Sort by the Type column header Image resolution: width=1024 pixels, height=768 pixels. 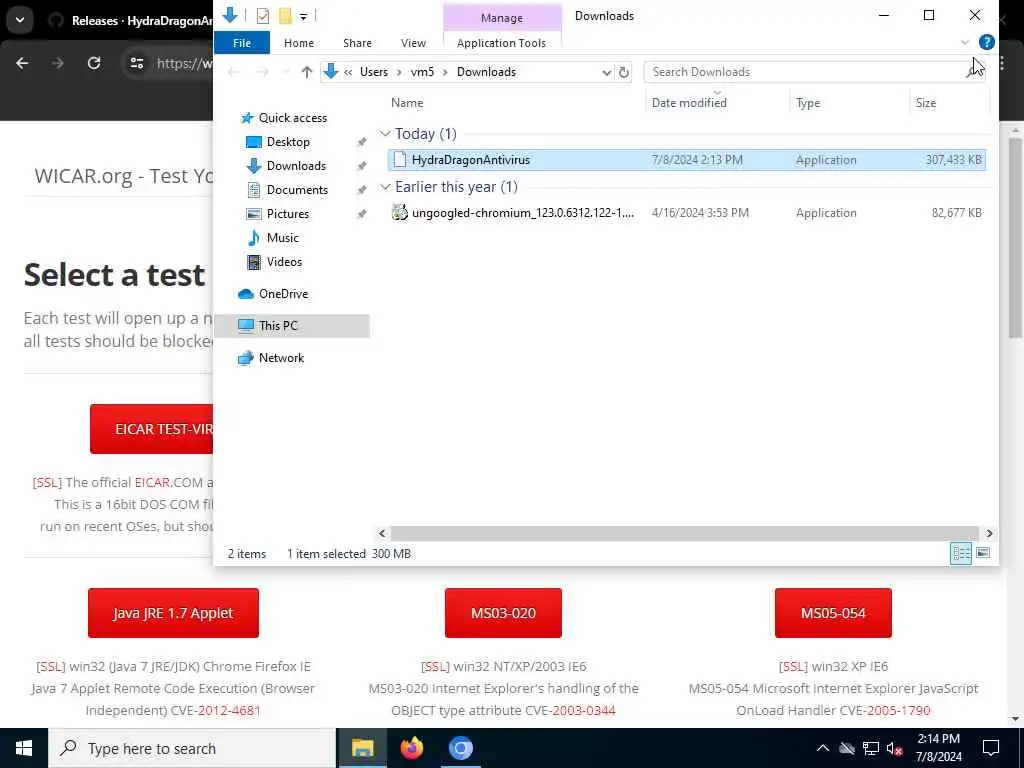tap(808, 103)
